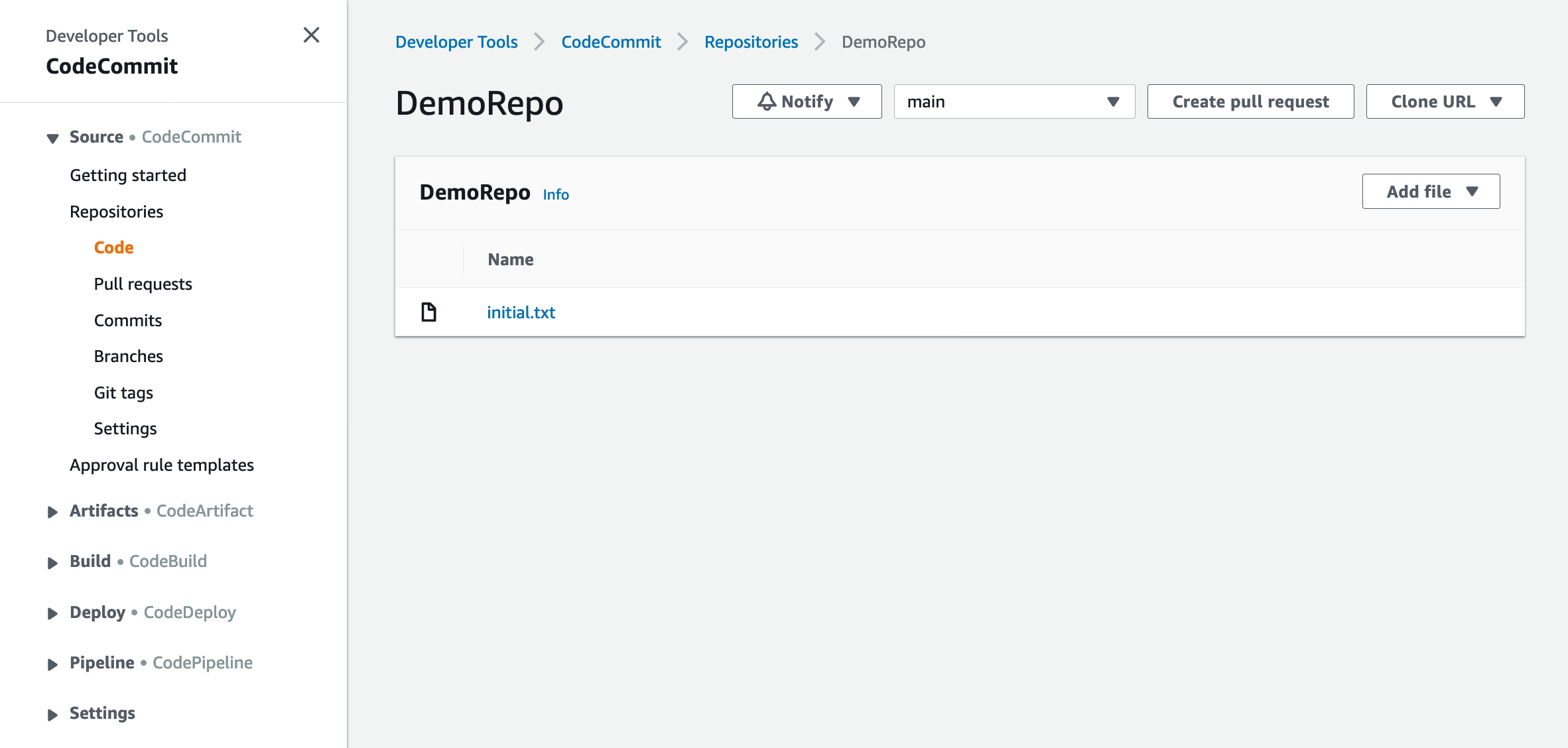Screen dimensions: 1568x748
Task: Open the initial.txt file
Action: [x=521, y=312]
